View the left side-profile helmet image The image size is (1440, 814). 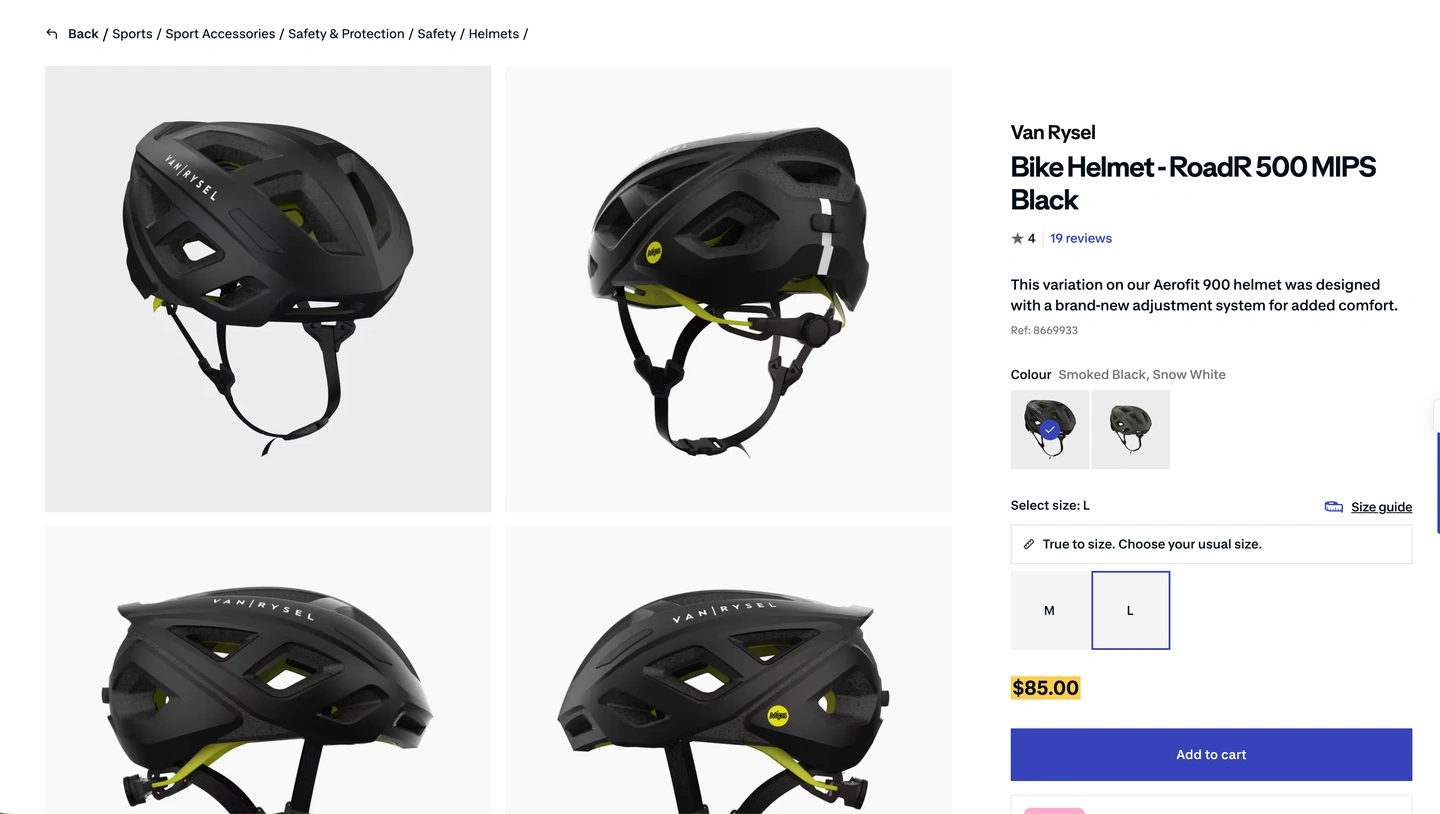(x=268, y=670)
